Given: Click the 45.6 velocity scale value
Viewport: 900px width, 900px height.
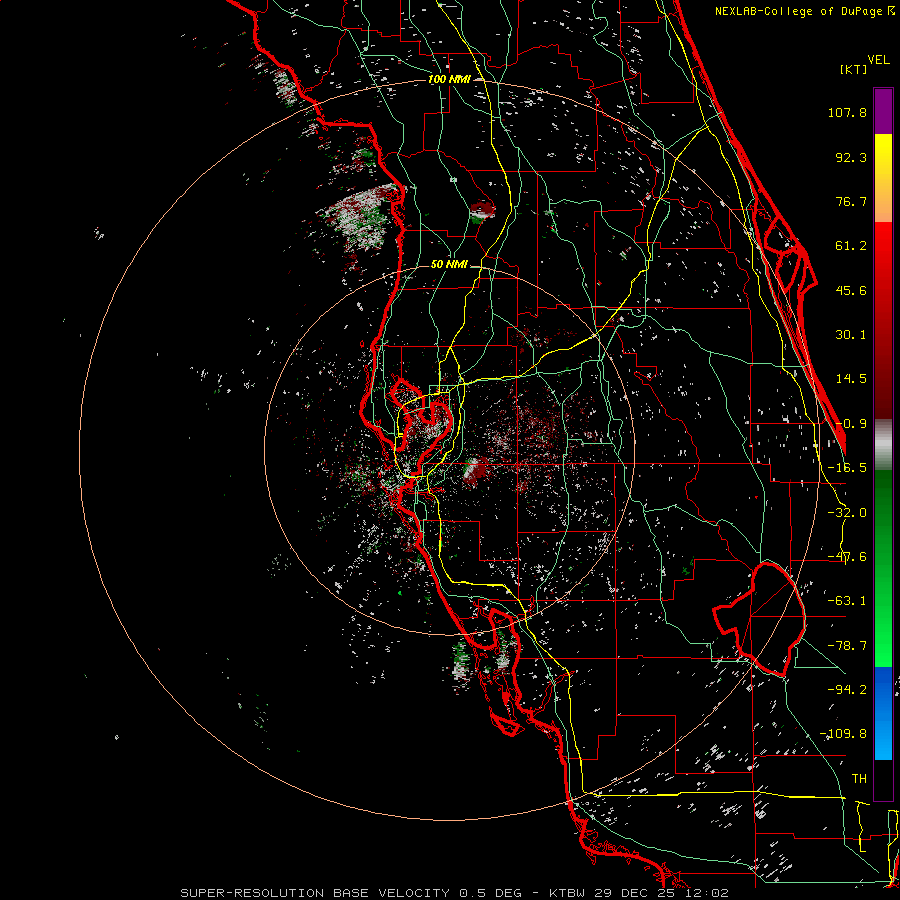Looking at the screenshot, I should 851,290.
